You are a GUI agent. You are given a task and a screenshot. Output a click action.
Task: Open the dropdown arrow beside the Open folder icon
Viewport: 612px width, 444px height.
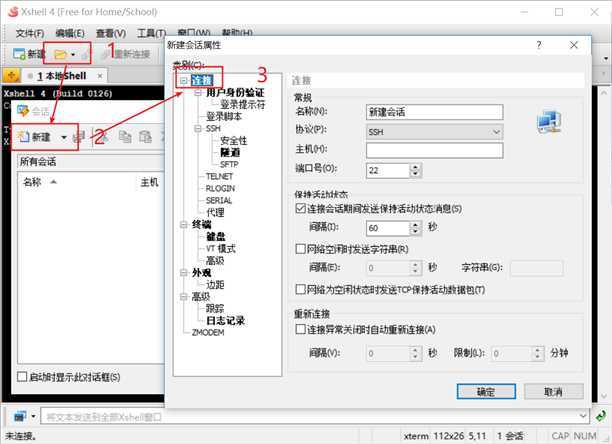coord(73,55)
